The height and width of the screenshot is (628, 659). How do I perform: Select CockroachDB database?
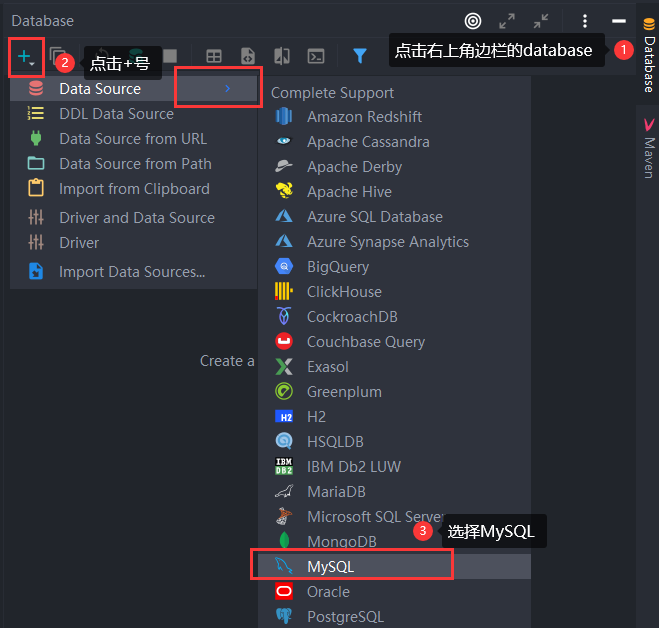[x=395, y=317]
